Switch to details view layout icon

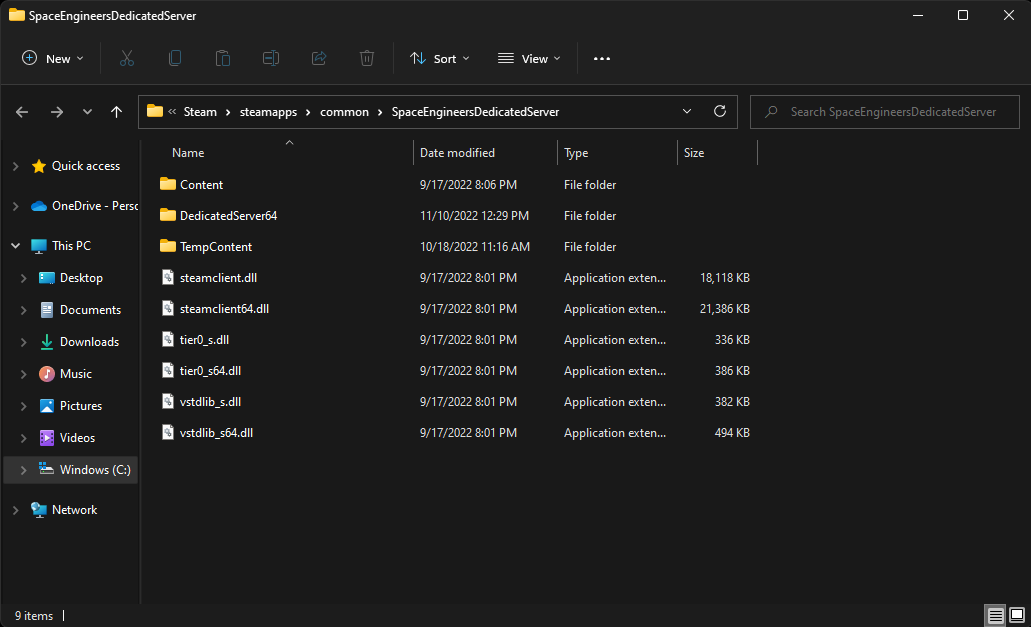(995, 616)
